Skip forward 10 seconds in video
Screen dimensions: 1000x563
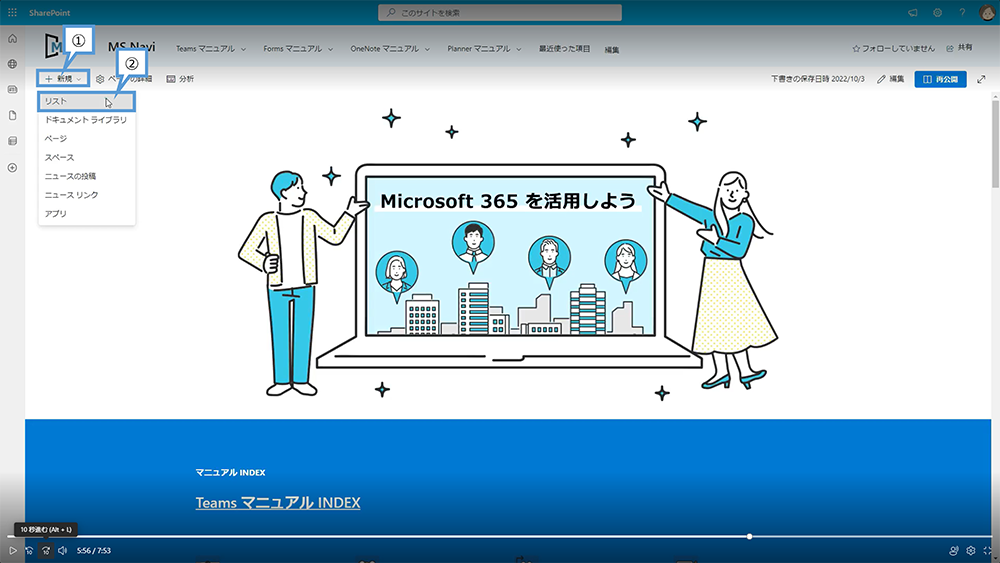(x=45, y=550)
